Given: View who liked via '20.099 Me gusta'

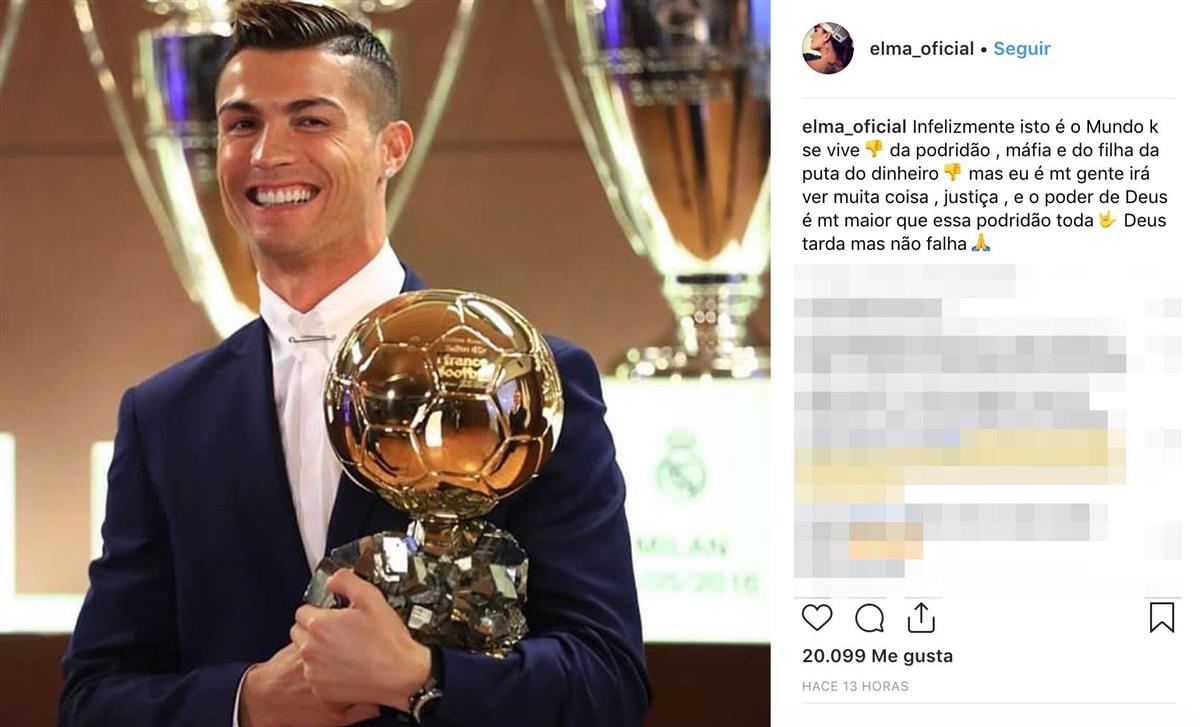Looking at the screenshot, I should pos(877,656).
